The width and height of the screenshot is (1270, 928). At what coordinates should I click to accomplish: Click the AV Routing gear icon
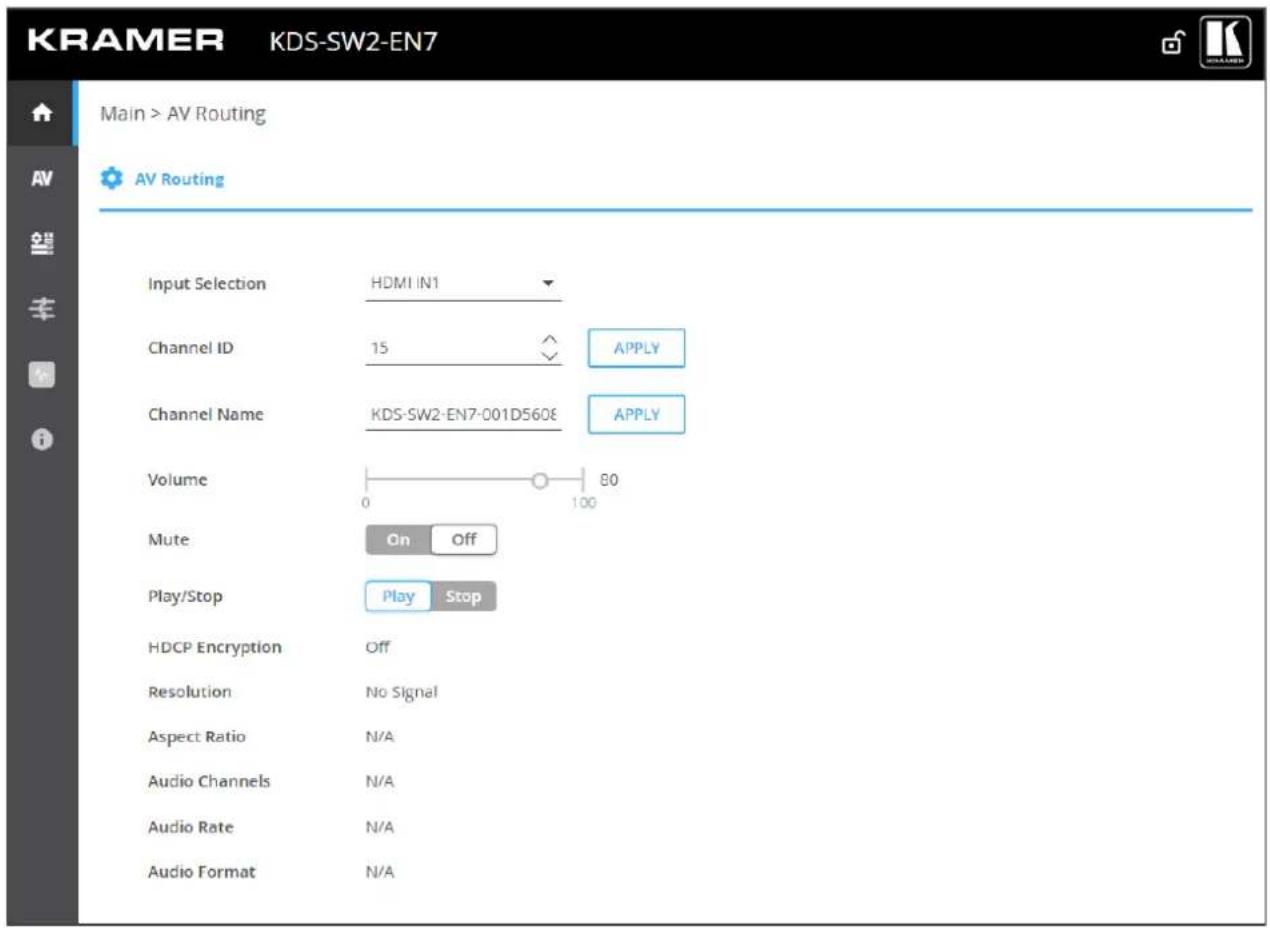click(x=110, y=180)
